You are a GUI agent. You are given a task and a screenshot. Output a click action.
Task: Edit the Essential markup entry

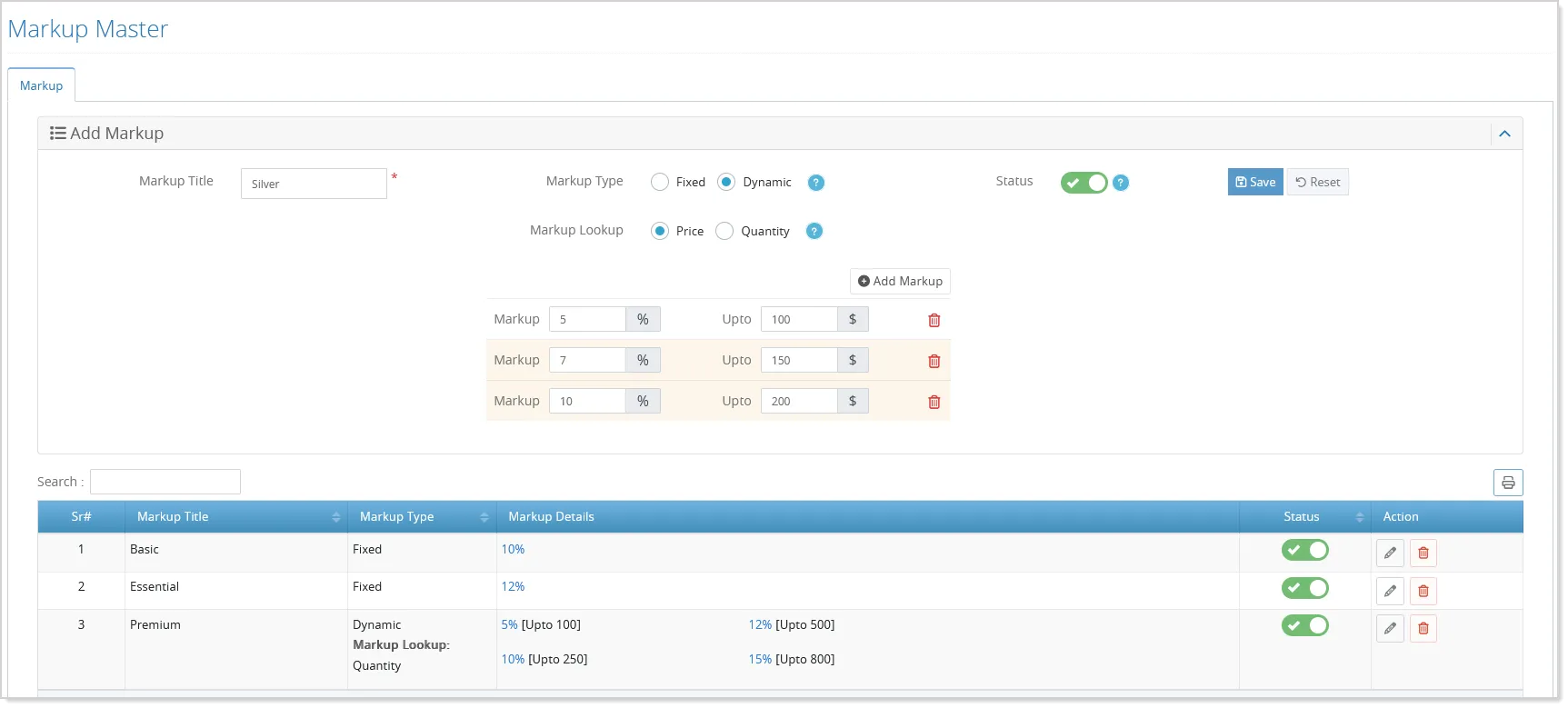(1390, 591)
